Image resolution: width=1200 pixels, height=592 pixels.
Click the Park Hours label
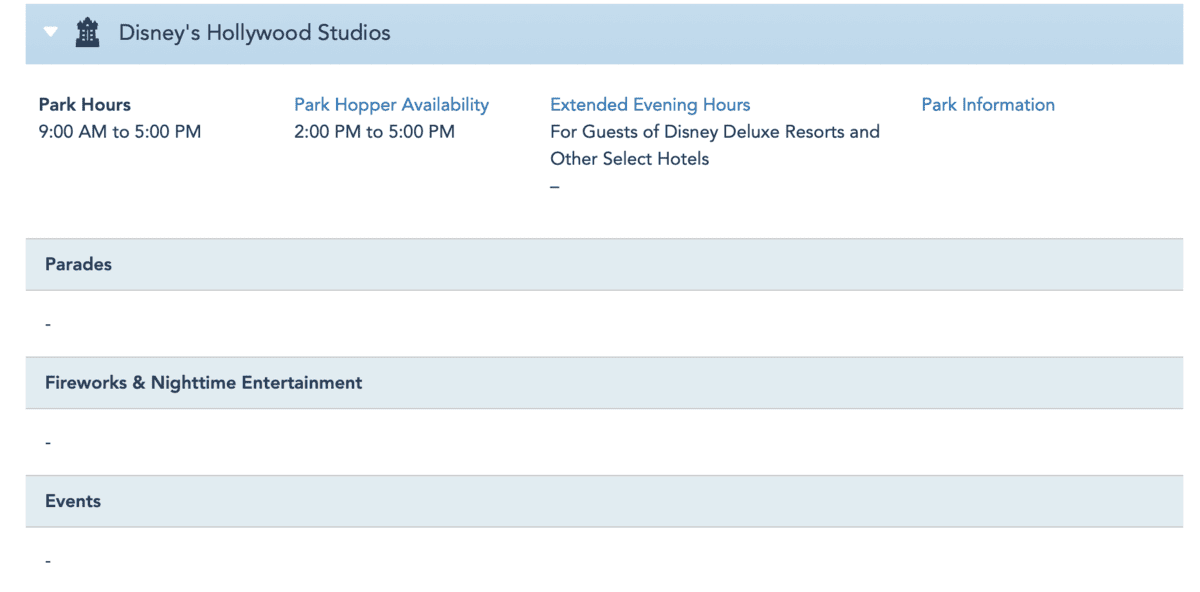click(x=85, y=105)
